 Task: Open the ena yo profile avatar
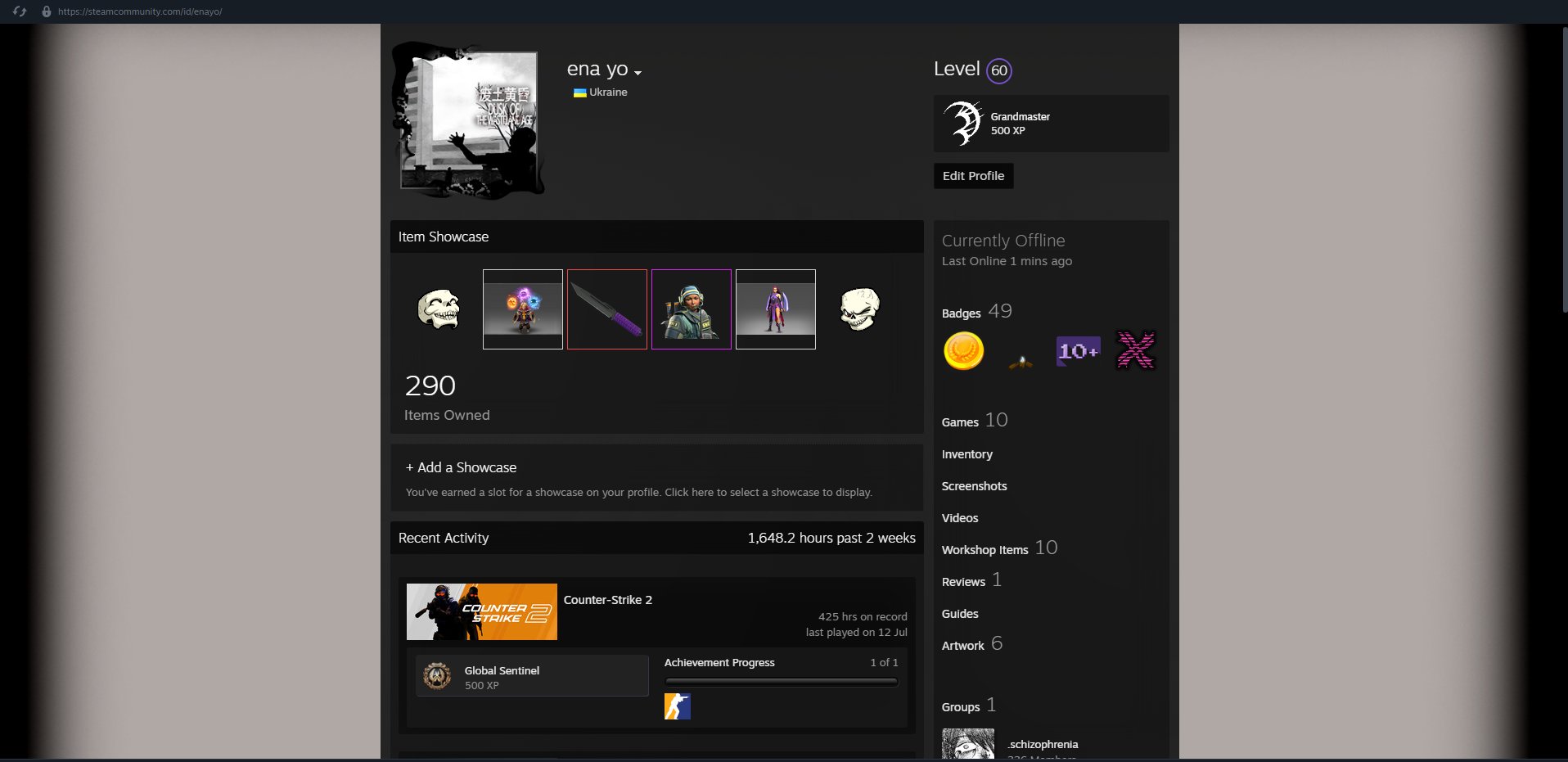(469, 121)
